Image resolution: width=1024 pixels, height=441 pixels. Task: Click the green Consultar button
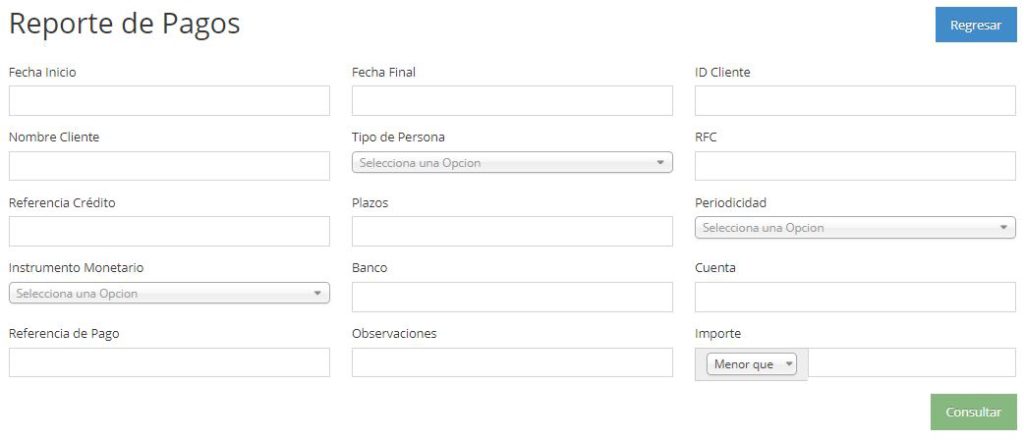coord(973,412)
